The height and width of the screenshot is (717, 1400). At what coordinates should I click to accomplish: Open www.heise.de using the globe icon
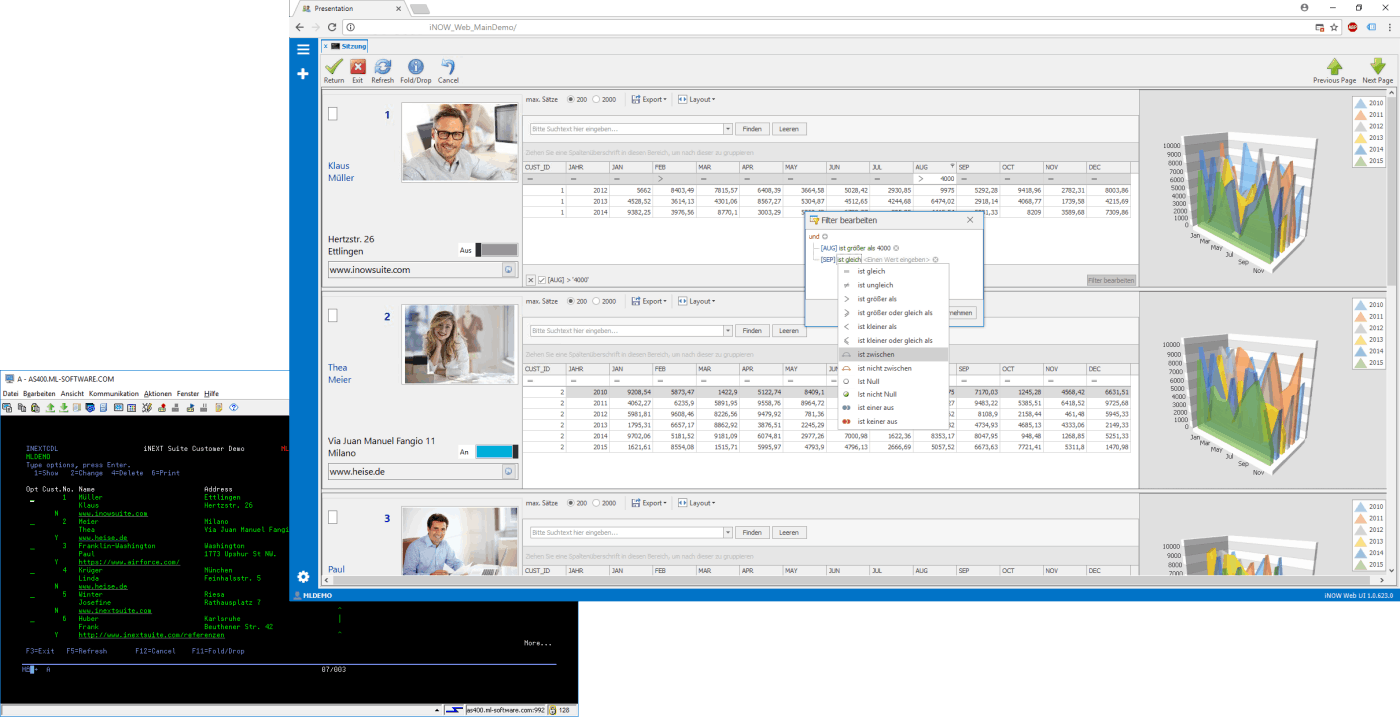(x=508, y=471)
